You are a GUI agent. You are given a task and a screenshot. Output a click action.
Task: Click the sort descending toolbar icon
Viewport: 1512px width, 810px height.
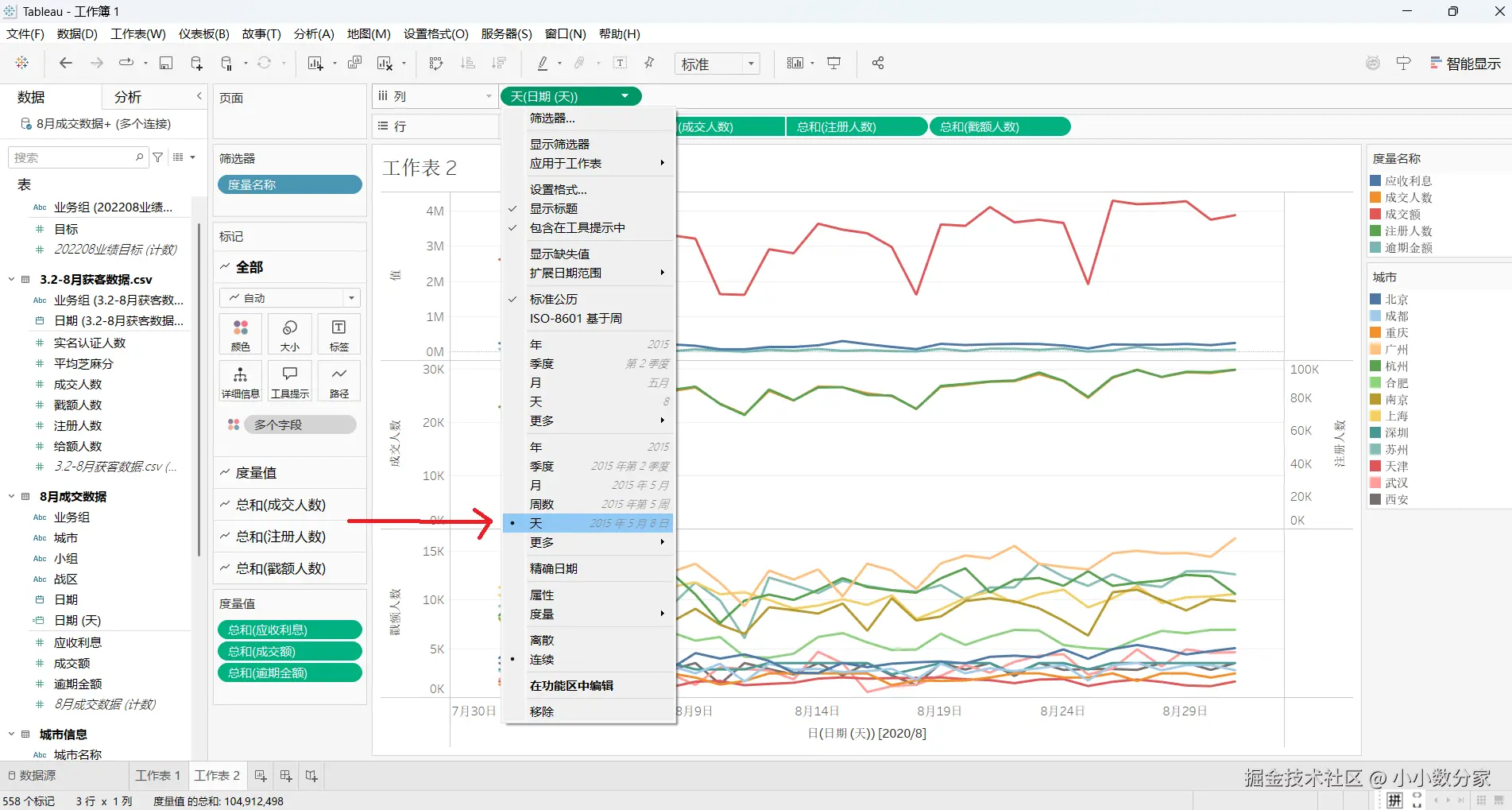tap(499, 63)
